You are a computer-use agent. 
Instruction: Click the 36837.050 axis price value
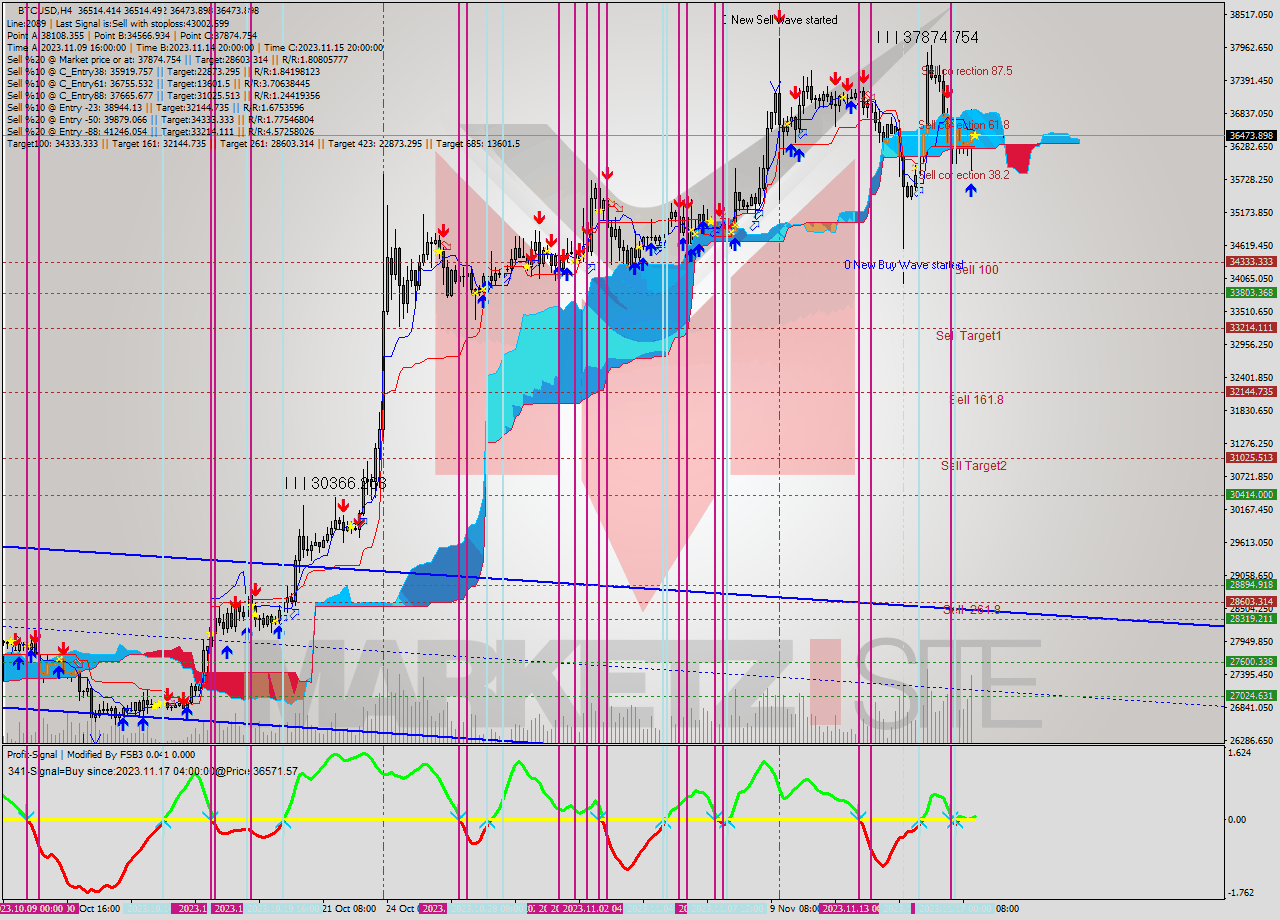click(1251, 114)
